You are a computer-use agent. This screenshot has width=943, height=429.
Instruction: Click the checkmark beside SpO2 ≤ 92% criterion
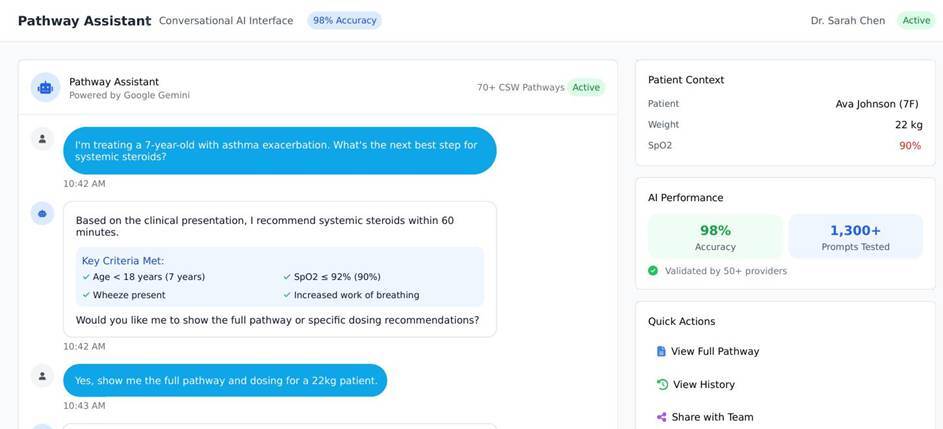(287, 277)
